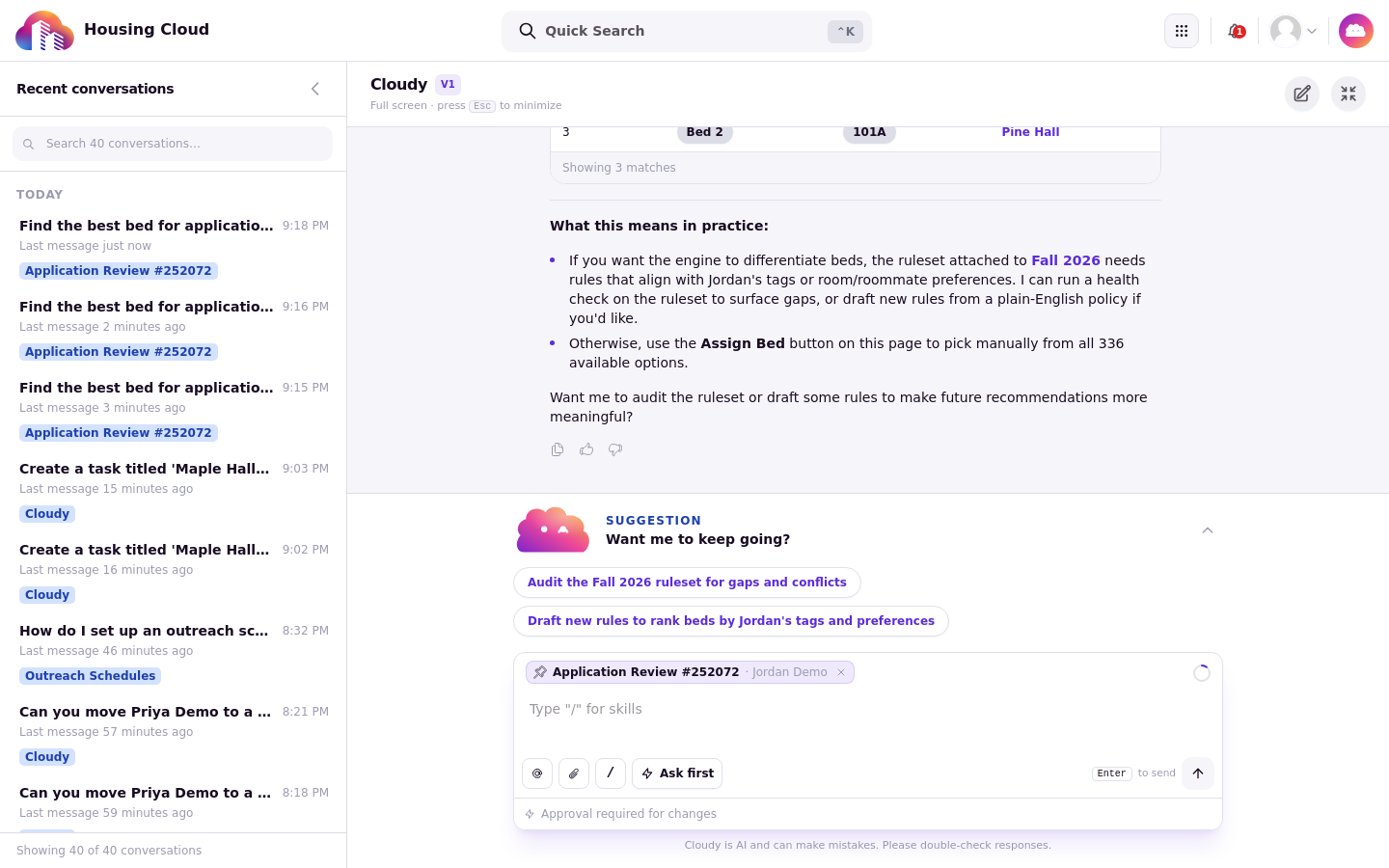Focus the Search 40 conversations field

[x=173, y=144]
